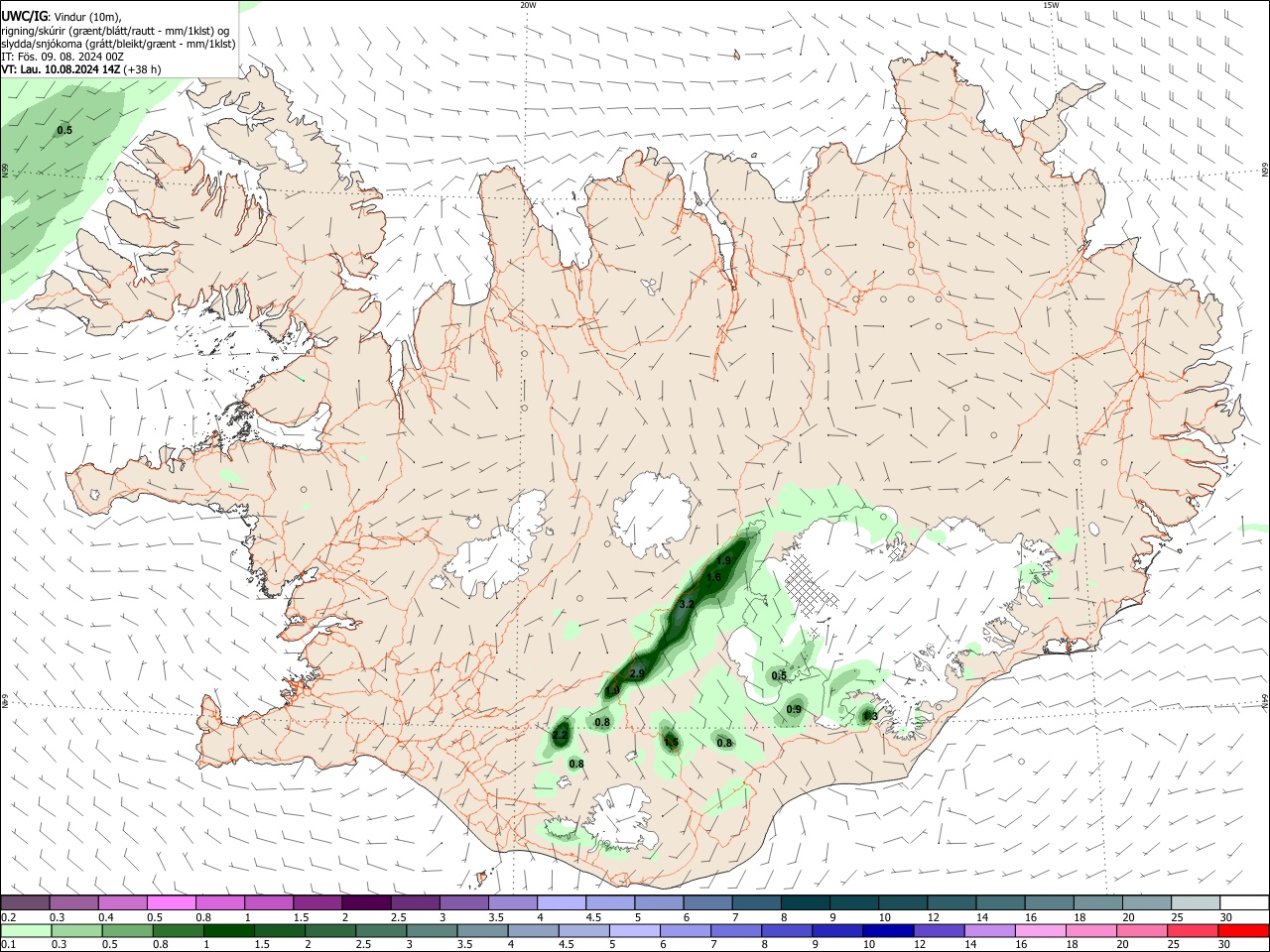Pick the pale grey swatch labeled 25 in upper legend
This screenshot has width=1270, height=952.
click(x=1197, y=902)
